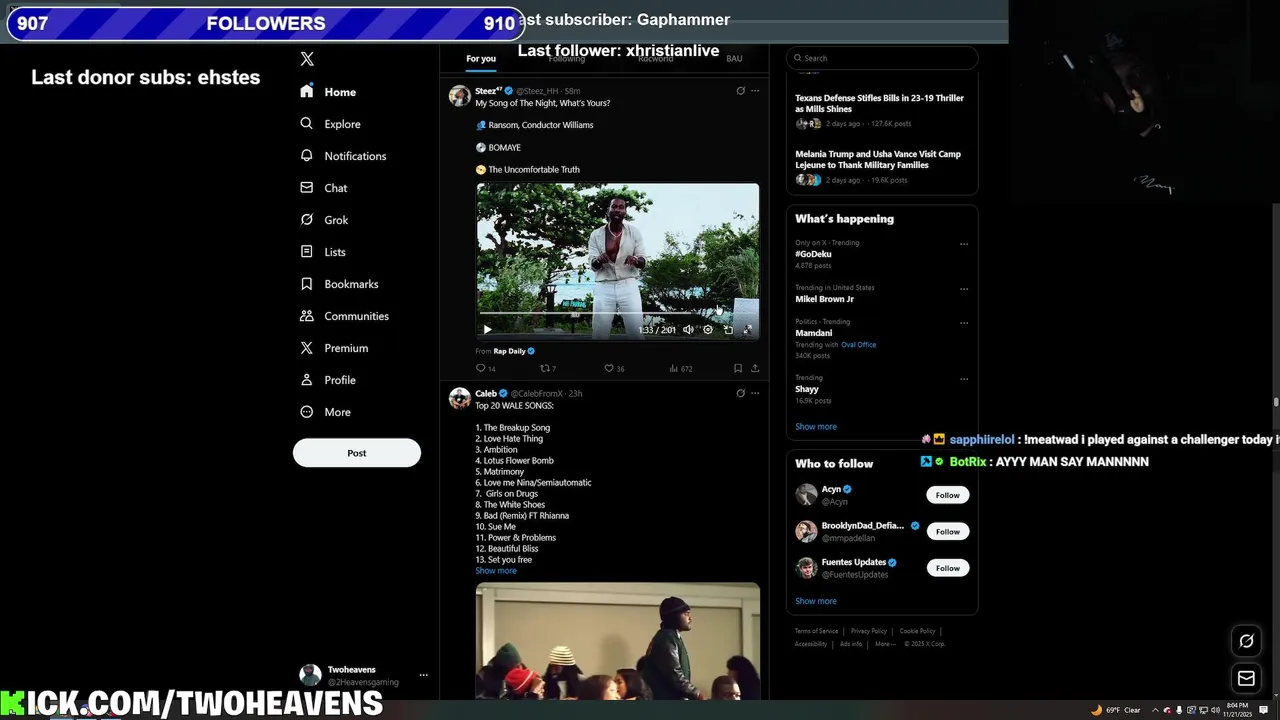1280x720 pixels.
Task: Open more options for Mikel Brown Jr
Action: [964, 289]
